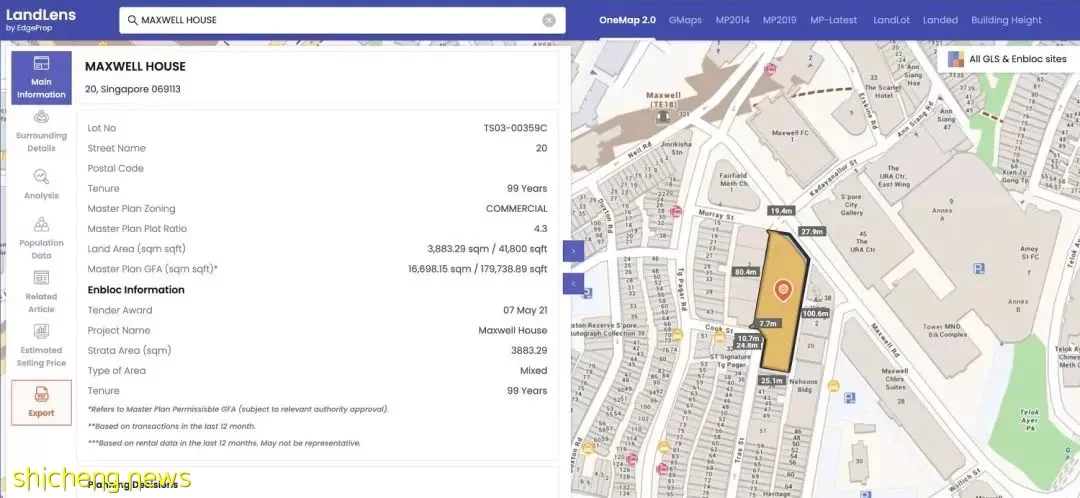The width and height of the screenshot is (1080, 498).
Task: Switch to the GMaps map tab
Action: click(x=685, y=20)
